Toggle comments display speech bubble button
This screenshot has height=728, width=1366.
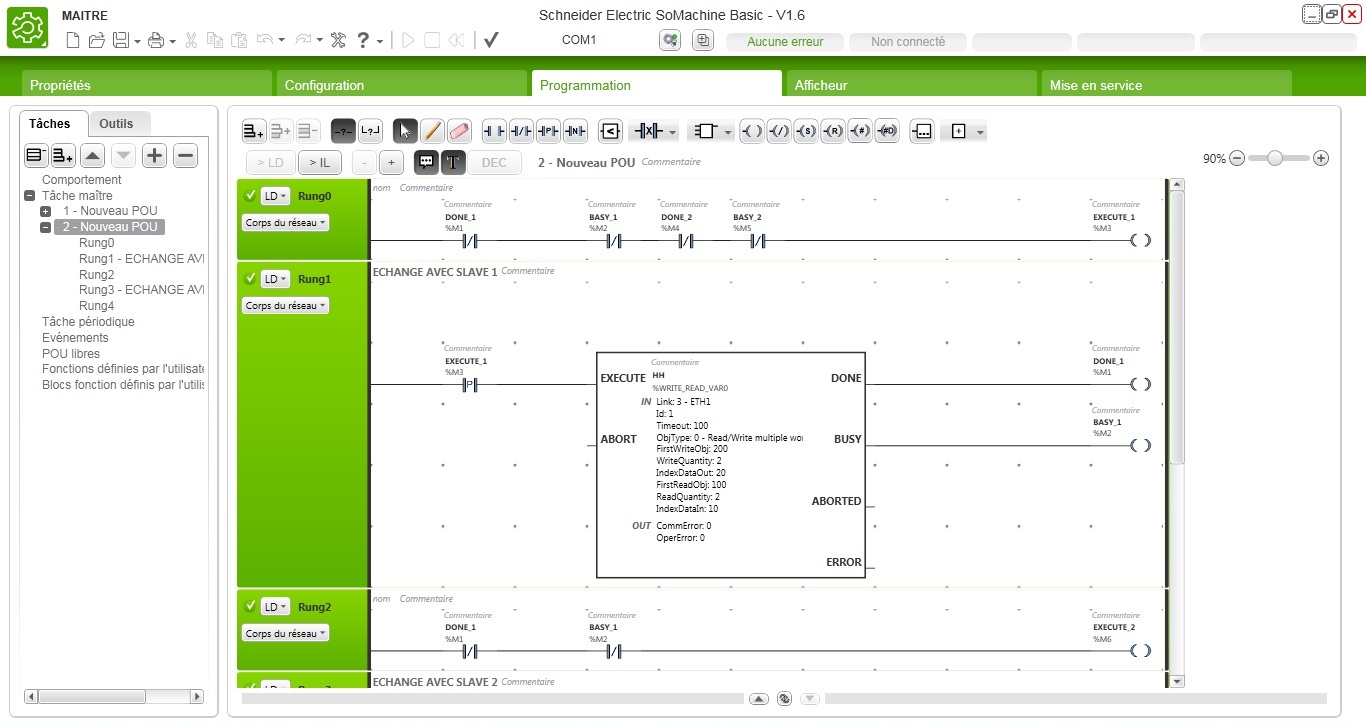coord(426,162)
